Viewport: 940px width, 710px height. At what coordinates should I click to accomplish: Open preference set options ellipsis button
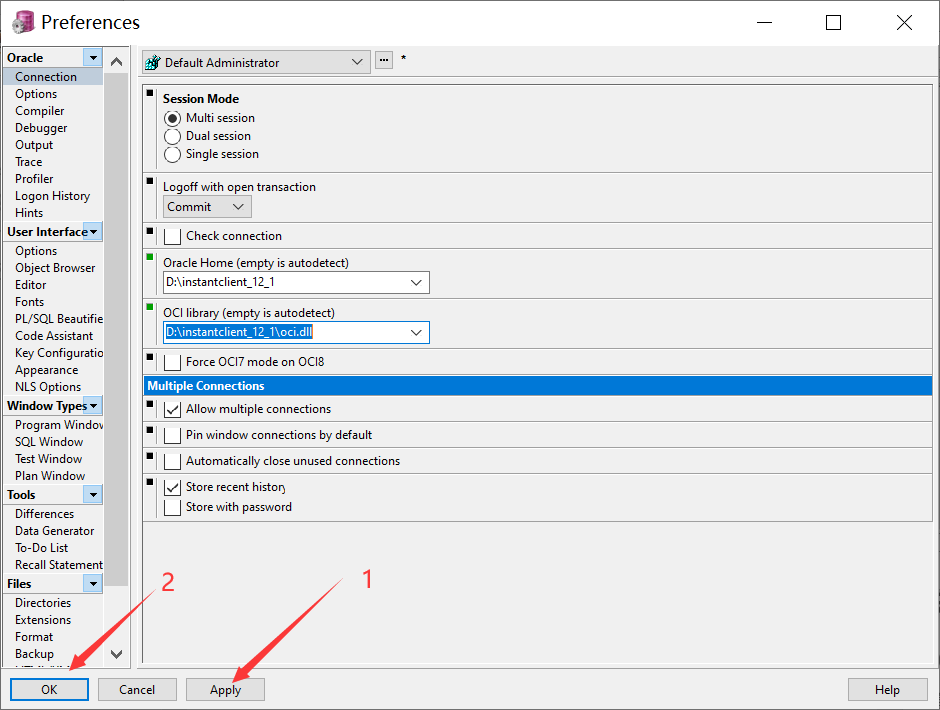pos(384,60)
